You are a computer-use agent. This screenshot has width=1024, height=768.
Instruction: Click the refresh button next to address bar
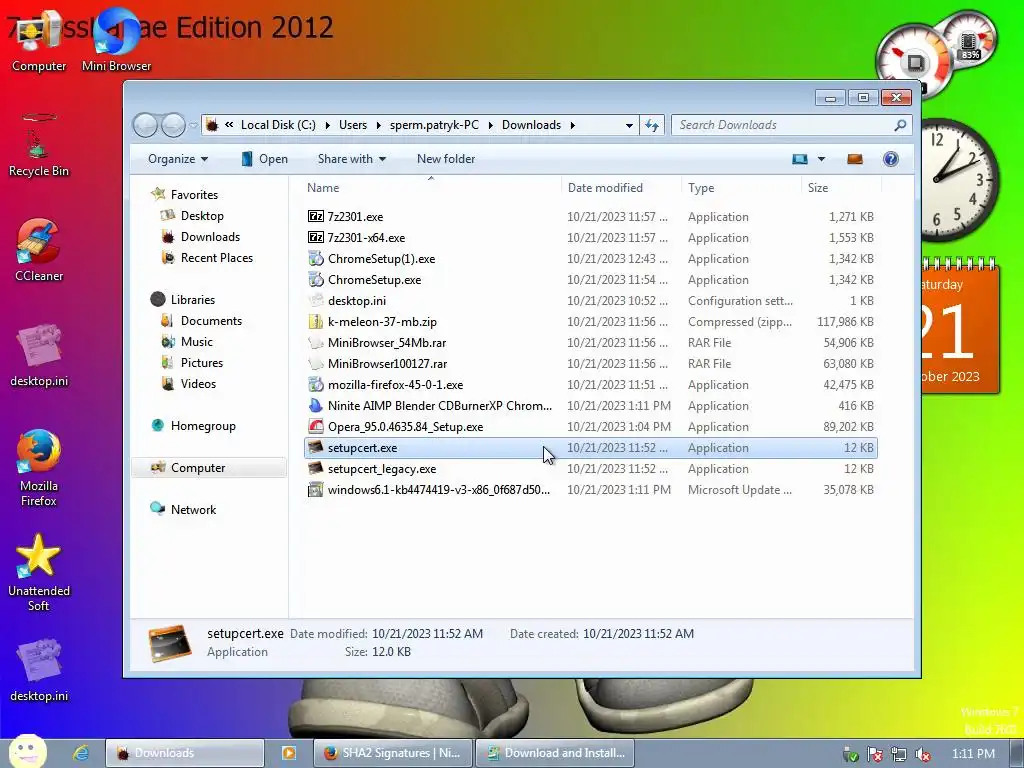click(x=652, y=125)
